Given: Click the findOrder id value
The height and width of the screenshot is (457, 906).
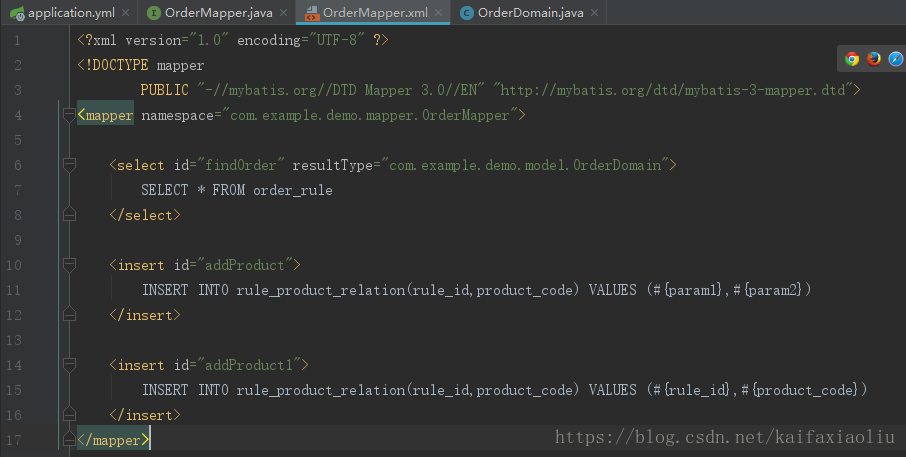Looking at the screenshot, I should click(x=241, y=165).
